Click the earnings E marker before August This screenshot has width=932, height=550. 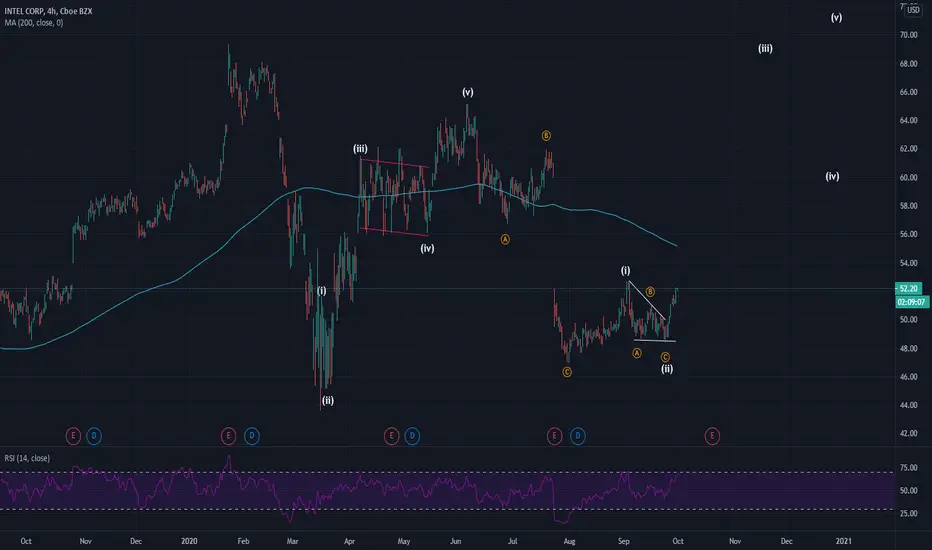[x=554, y=436]
